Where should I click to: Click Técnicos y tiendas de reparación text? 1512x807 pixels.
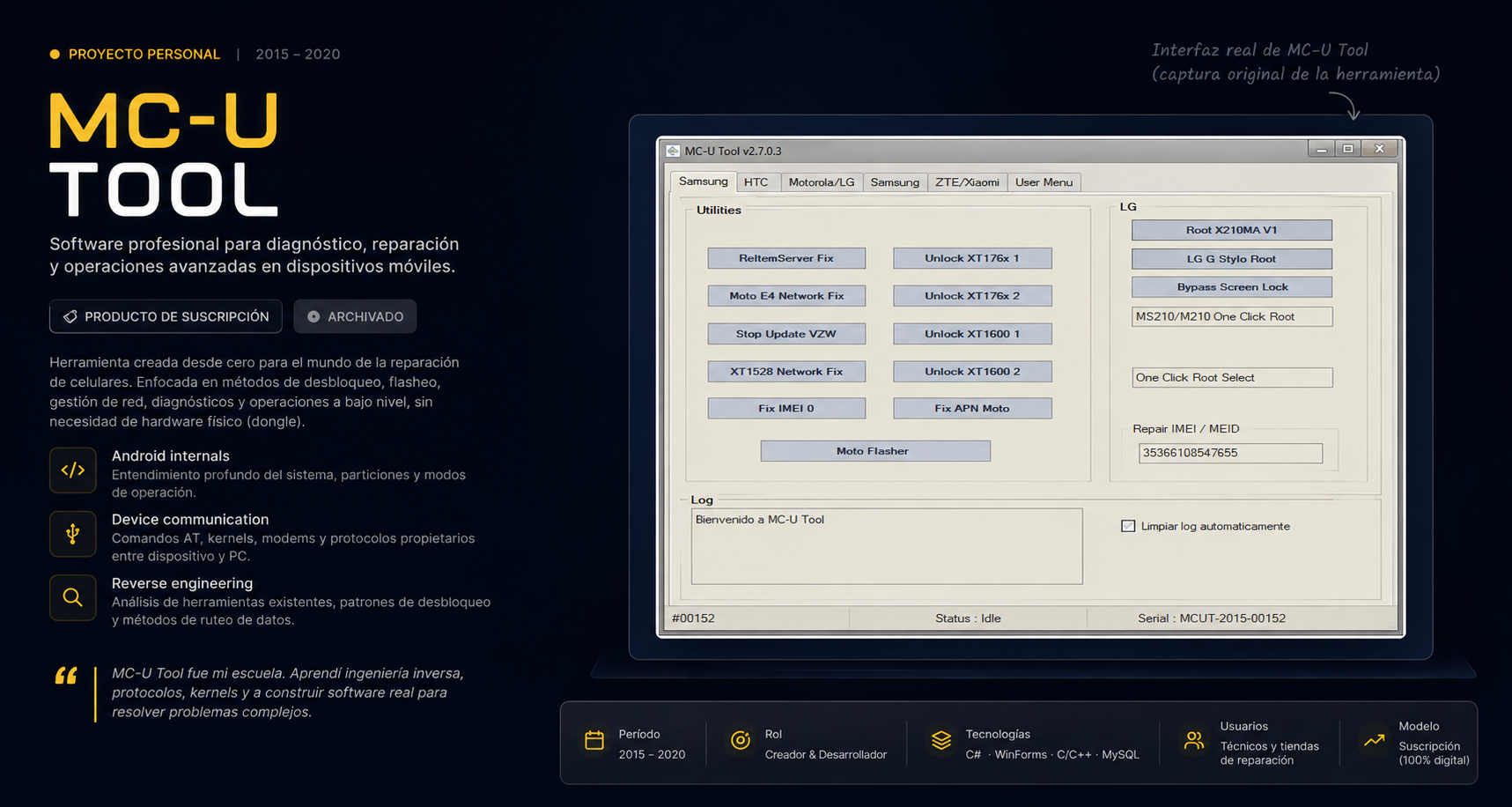click(1270, 753)
